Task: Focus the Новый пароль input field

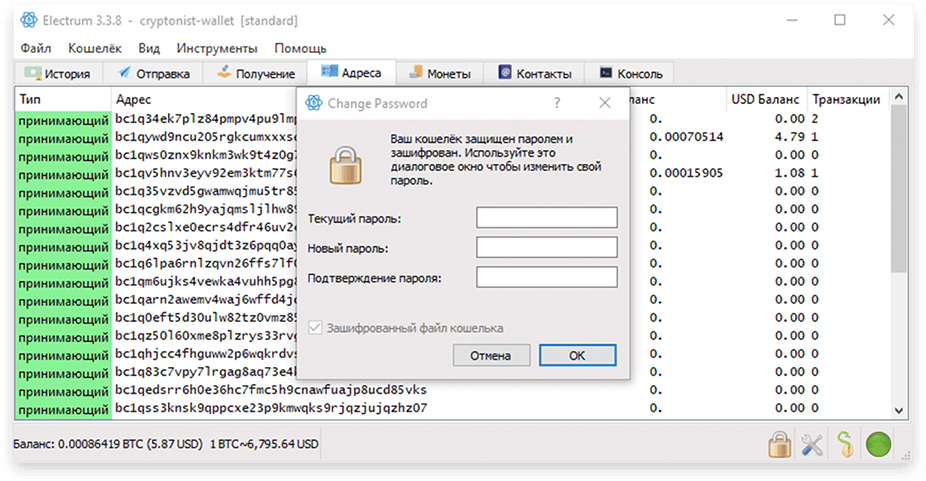Action: (x=547, y=247)
